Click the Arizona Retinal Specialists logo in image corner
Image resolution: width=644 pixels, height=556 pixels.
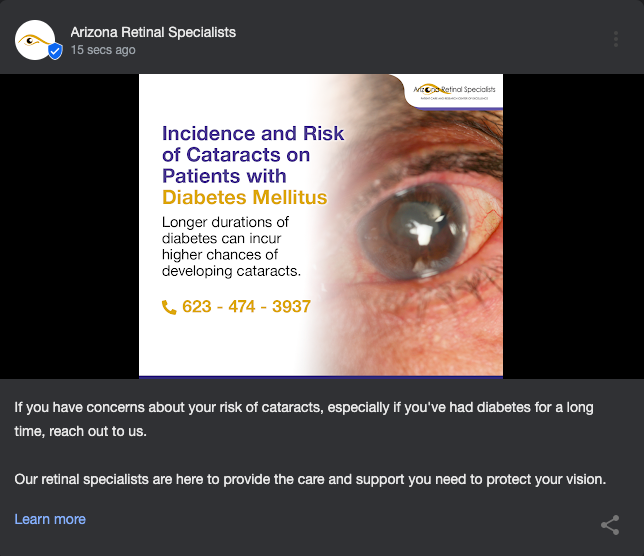point(453,91)
